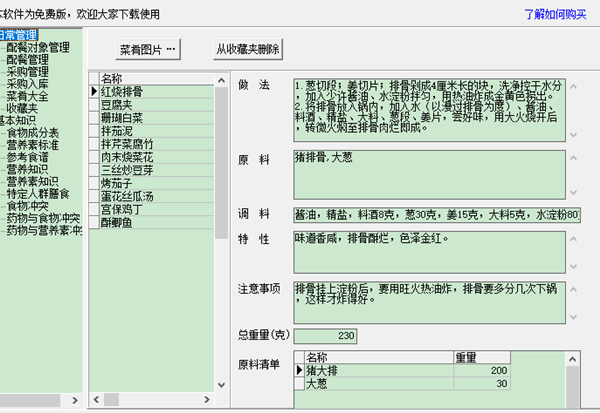Viewport: 600px width, 413px height.
Task: Open 采购入库 tree item
Action: pos(28,84)
